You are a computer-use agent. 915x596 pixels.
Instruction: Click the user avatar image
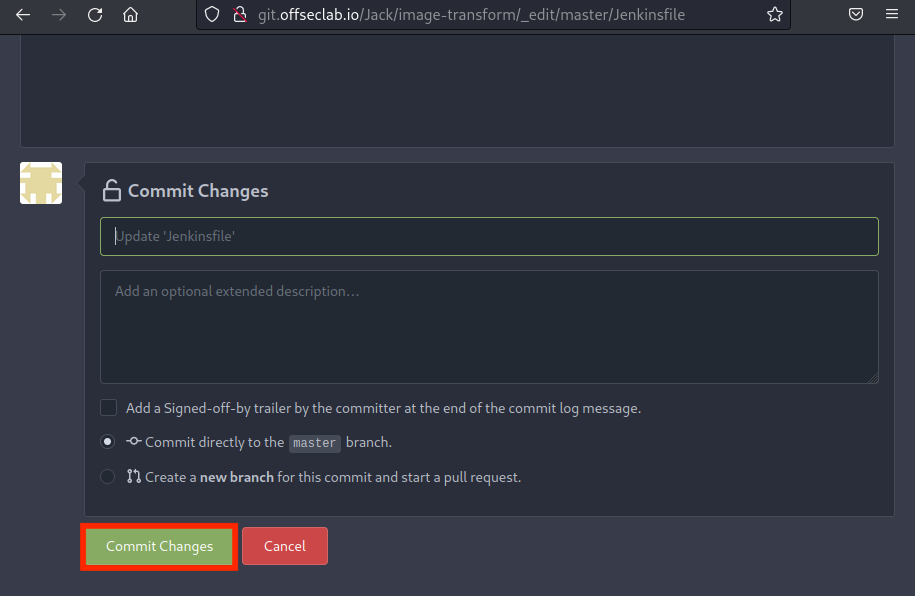(x=41, y=183)
